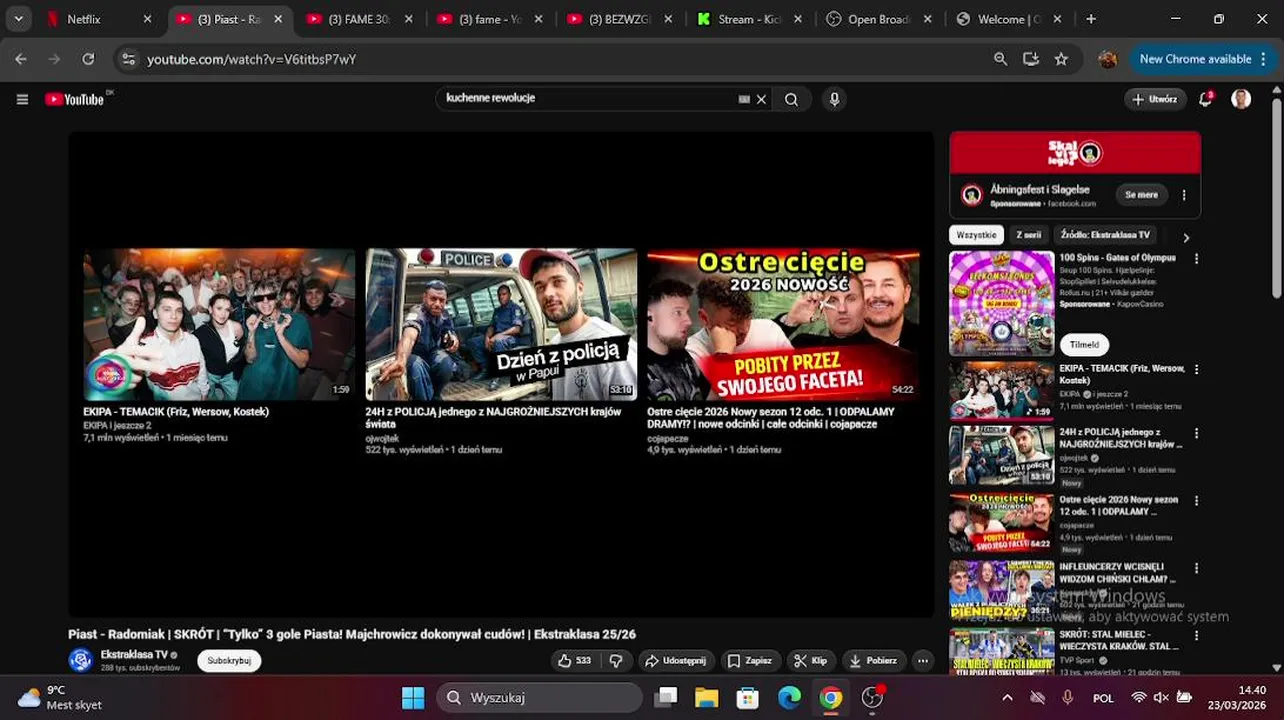The width and height of the screenshot is (1284, 720).
Task: Open the YouTube account avatar menu
Action: tap(1241, 98)
